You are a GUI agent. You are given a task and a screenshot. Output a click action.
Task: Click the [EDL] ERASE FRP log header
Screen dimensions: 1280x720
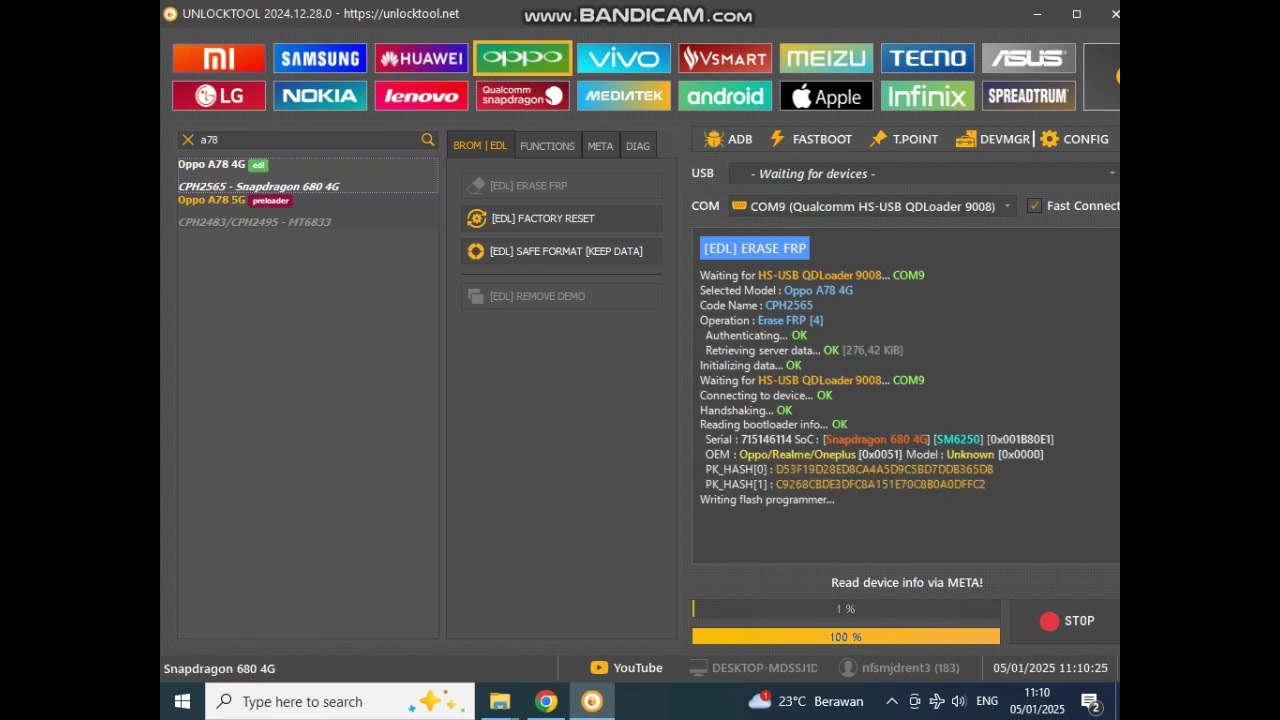pos(755,248)
